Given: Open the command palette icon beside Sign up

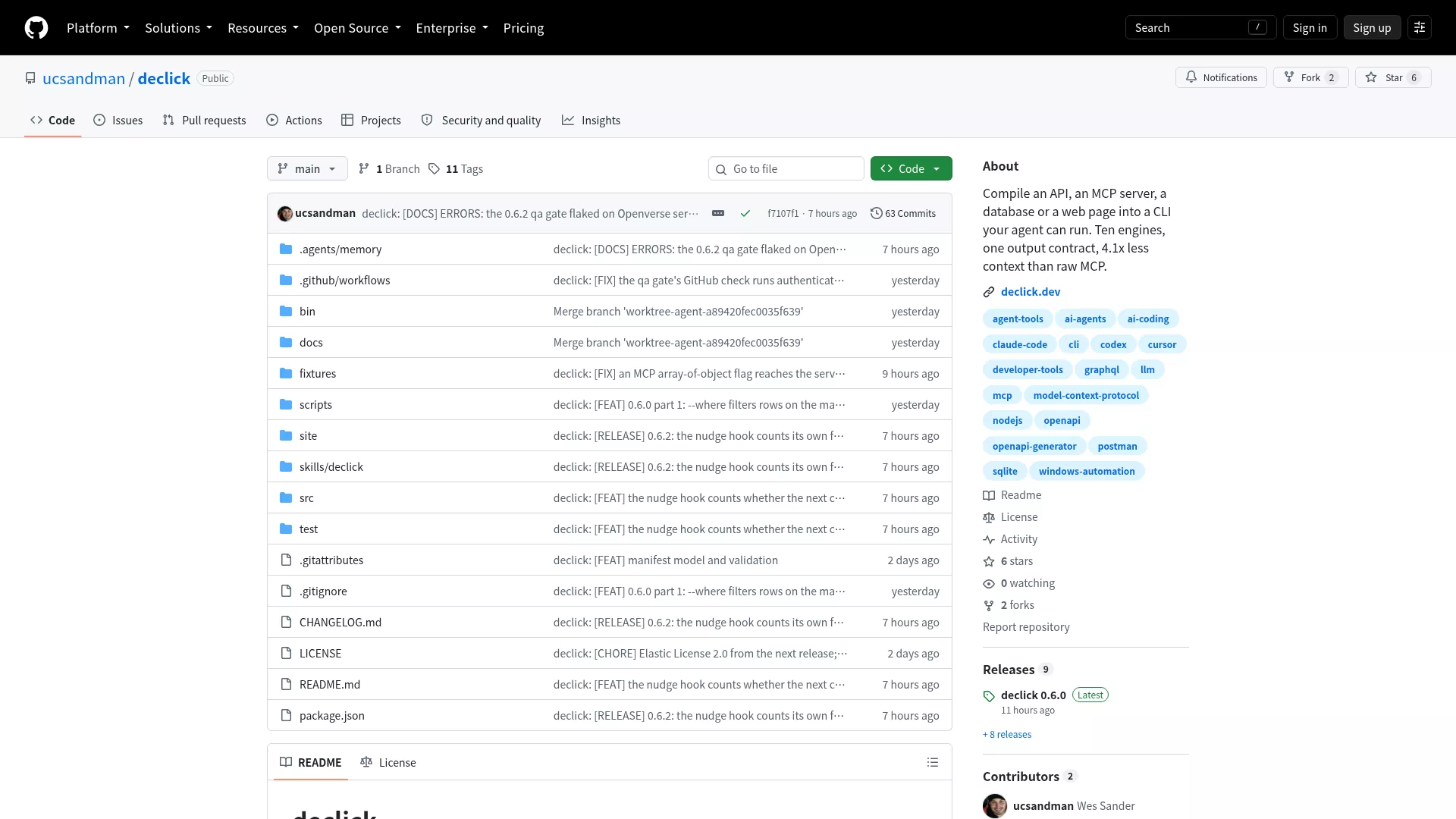Looking at the screenshot, I should click(x=1420, y=28).
